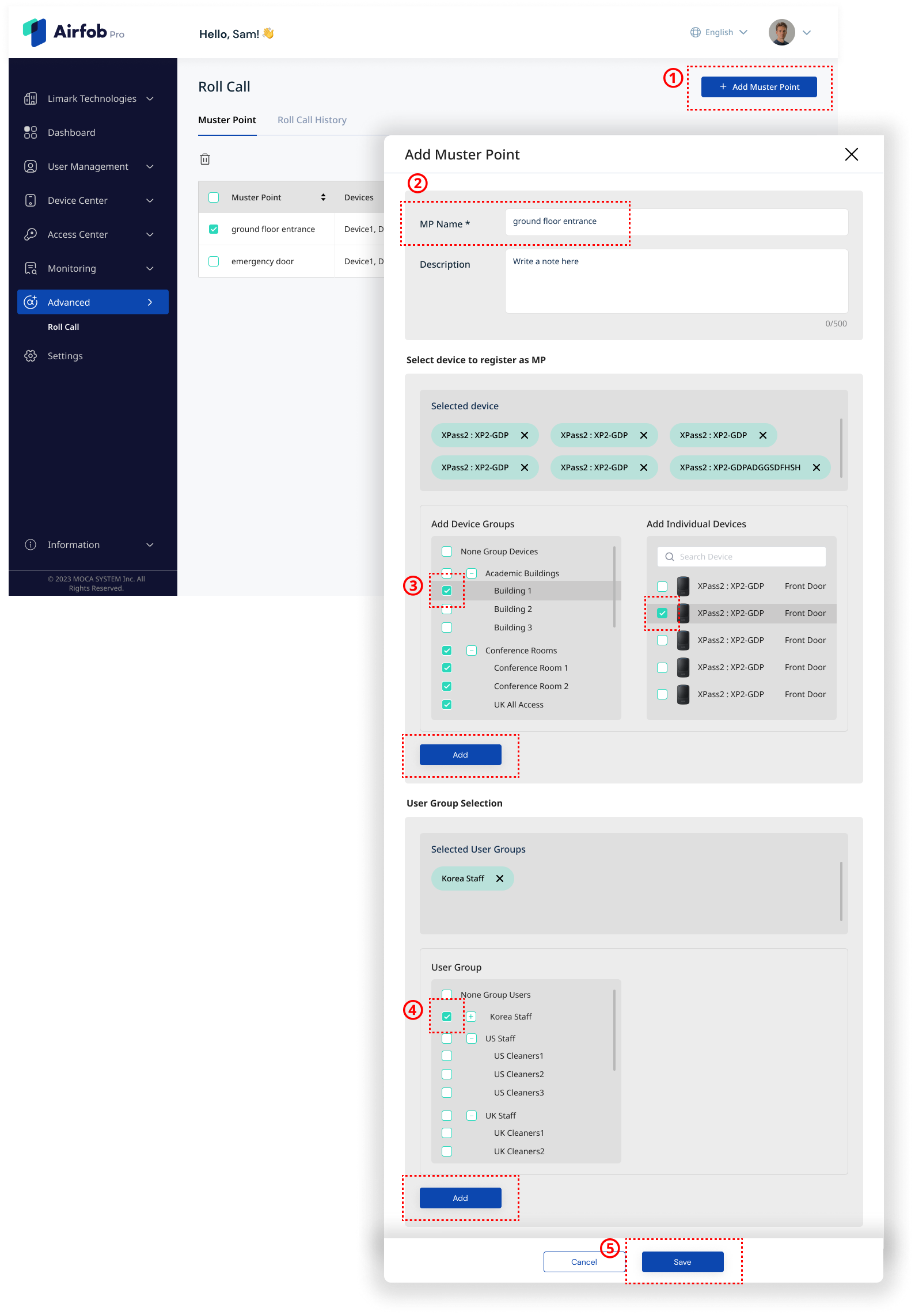Collapse Conference Rooms tree group

472,651
